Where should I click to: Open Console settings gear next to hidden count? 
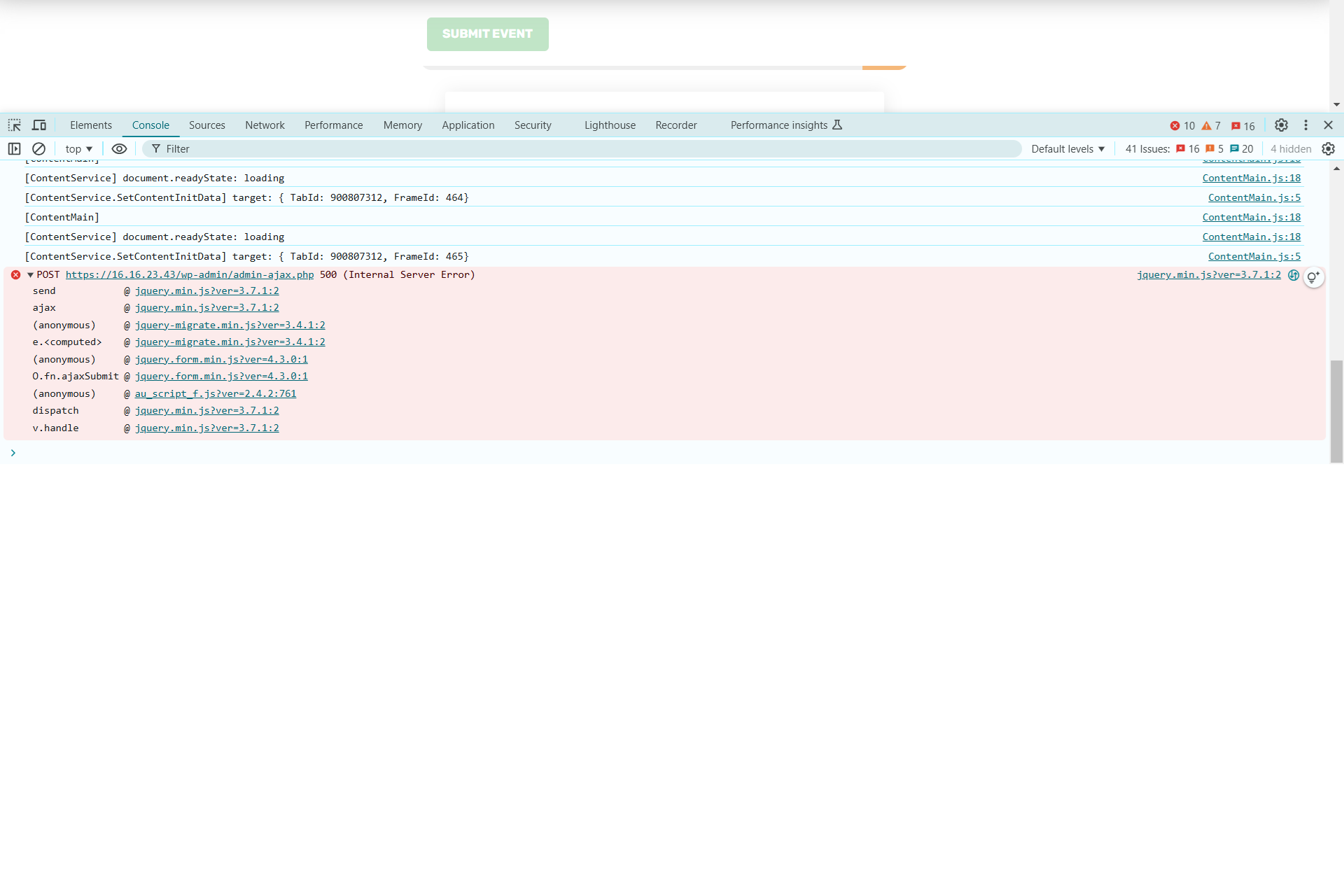1328,149
